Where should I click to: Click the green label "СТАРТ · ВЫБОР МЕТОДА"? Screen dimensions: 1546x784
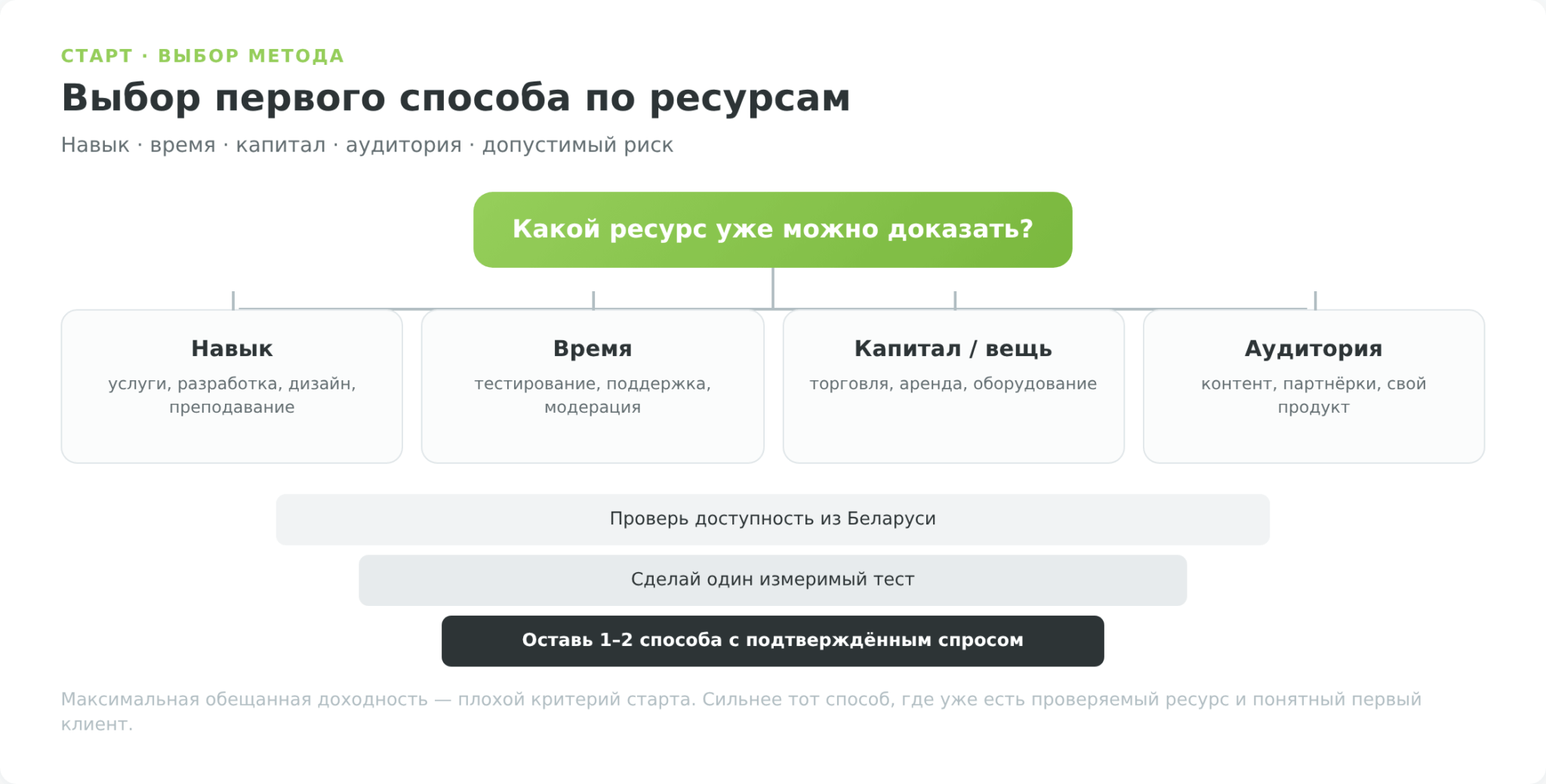pos(202,56)
